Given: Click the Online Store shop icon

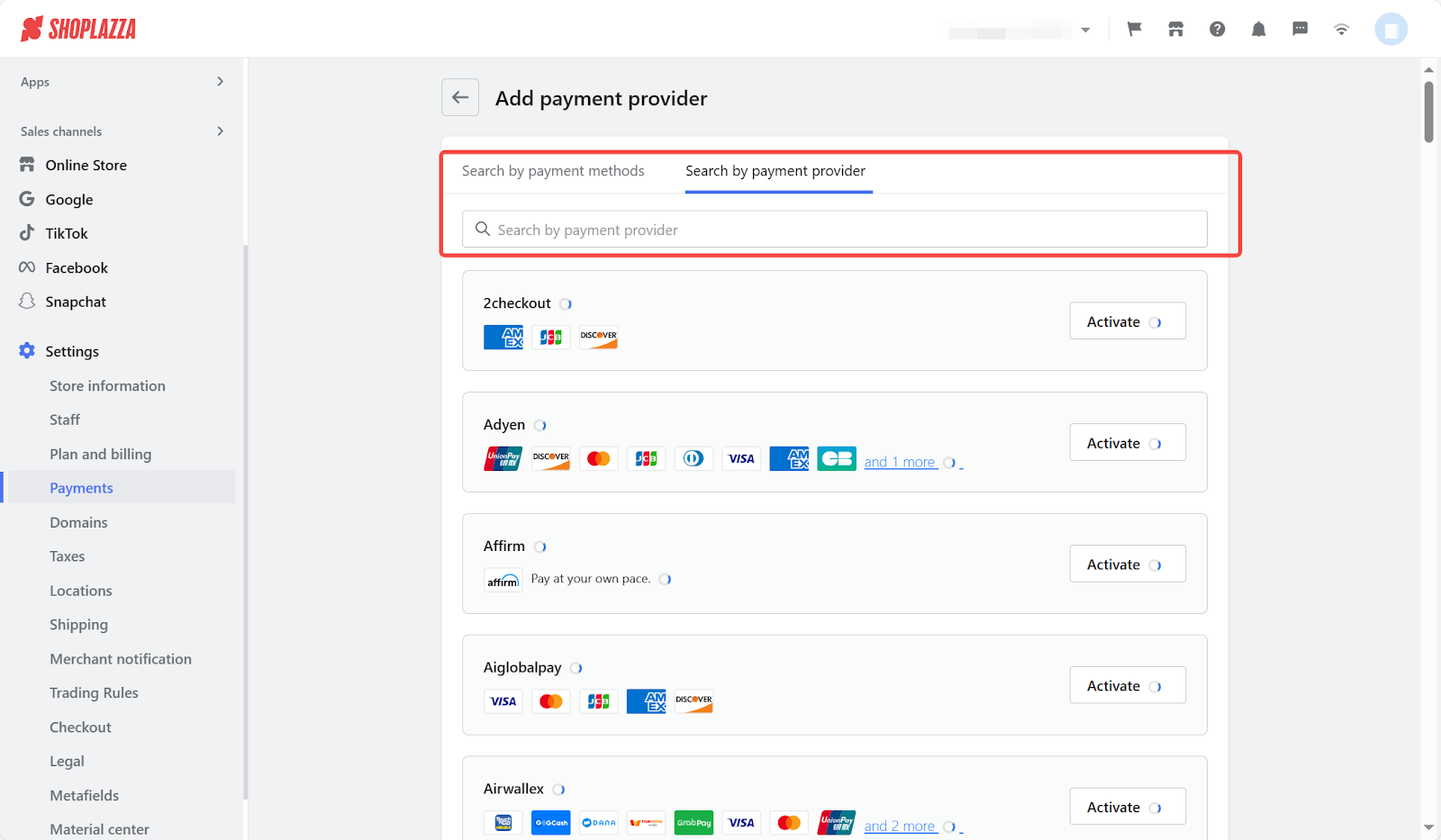Looking at the screenshot, I should click(x=27, y=165).
